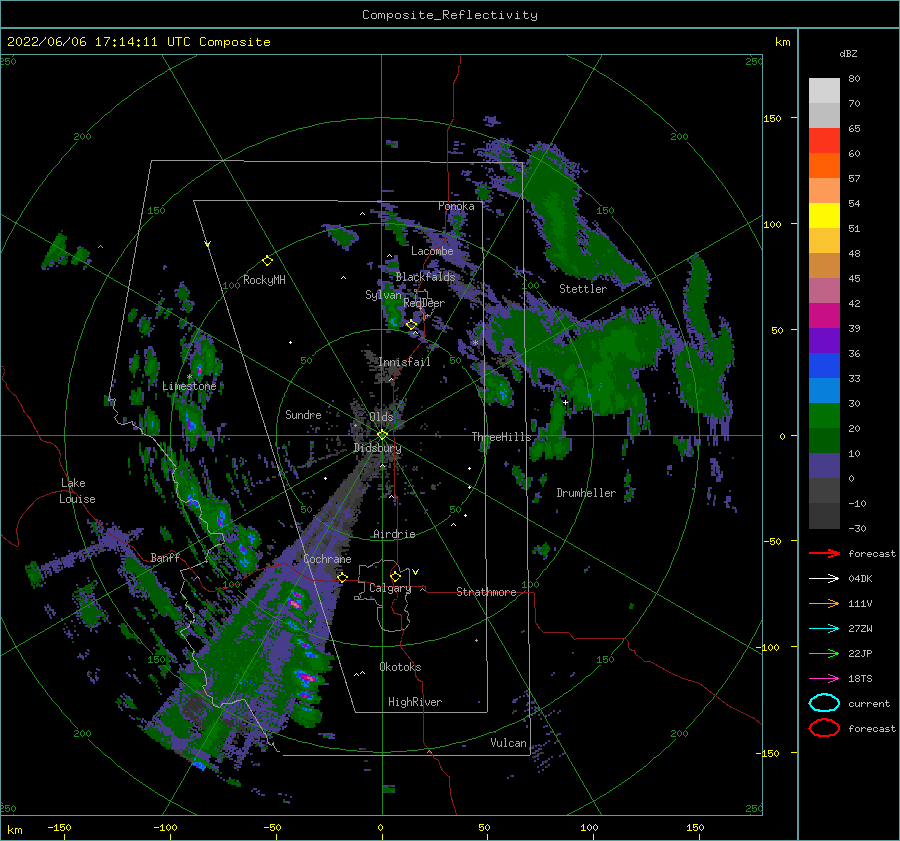
Task: Click the Cochrane city label
Action: pos(327,559)
